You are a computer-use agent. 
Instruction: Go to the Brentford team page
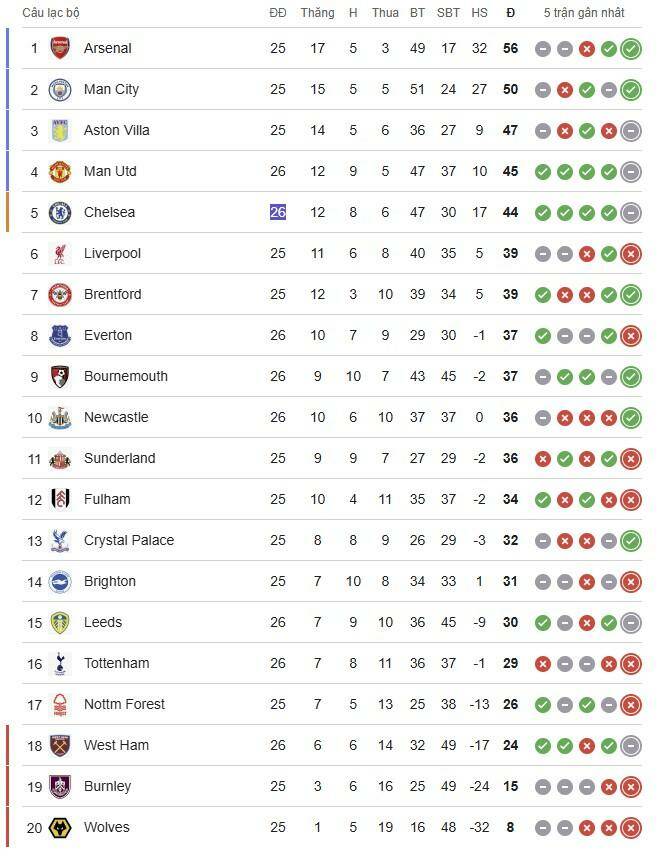click(112, 294)
